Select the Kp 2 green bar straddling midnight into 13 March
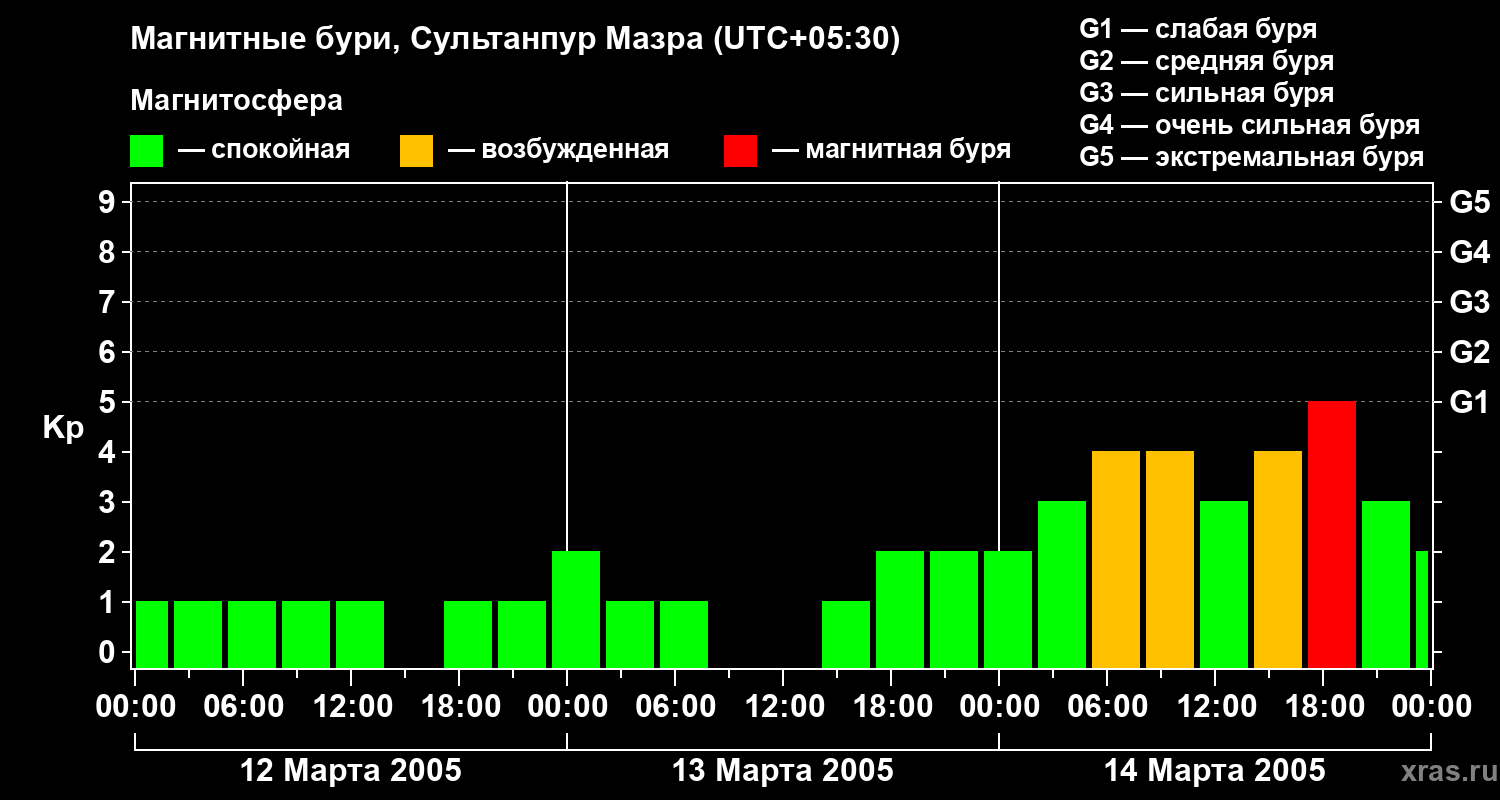 point(576,610)
